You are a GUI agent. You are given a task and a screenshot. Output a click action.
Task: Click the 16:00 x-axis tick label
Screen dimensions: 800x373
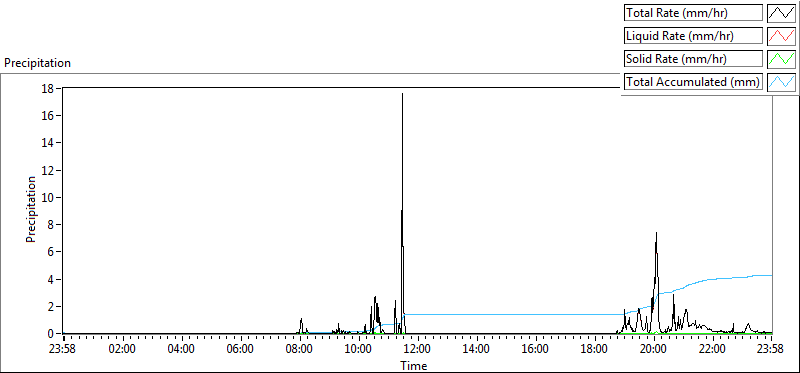(536, 350)
